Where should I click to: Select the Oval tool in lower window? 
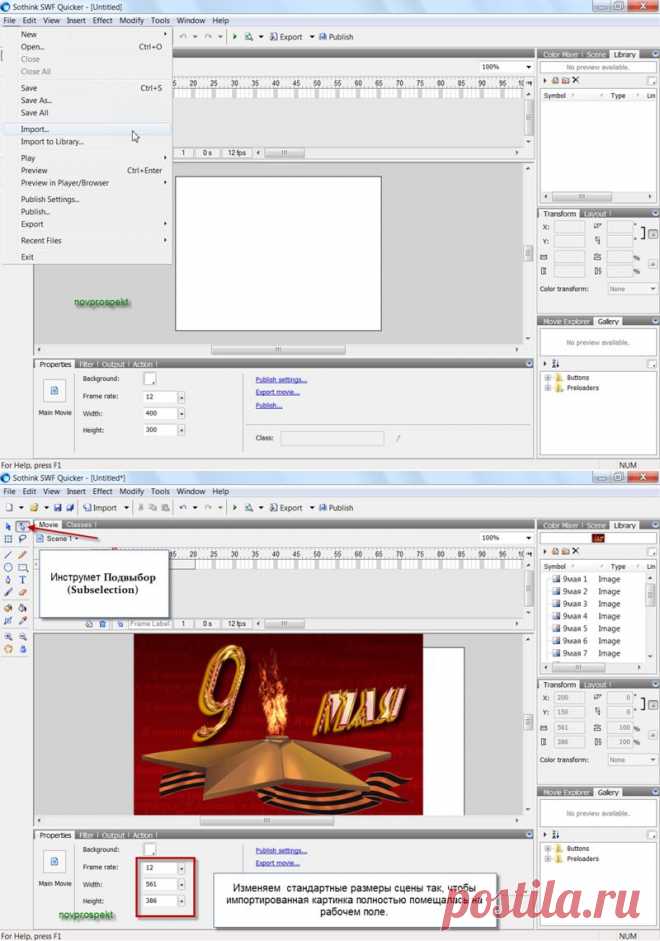pos(8,567)
